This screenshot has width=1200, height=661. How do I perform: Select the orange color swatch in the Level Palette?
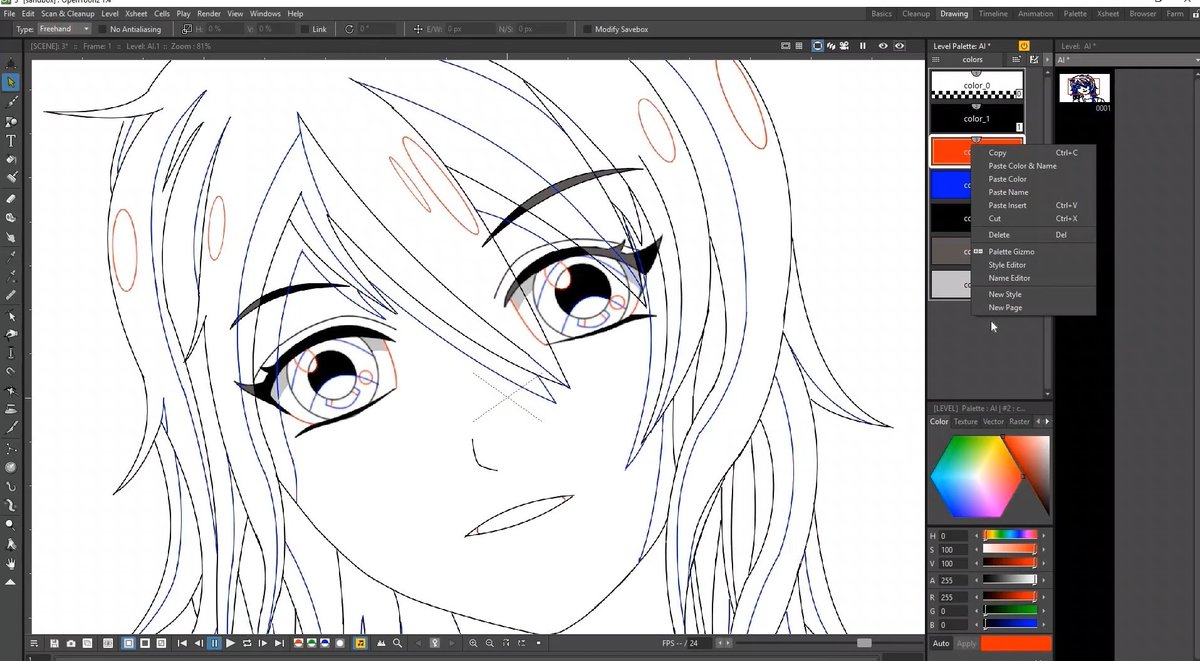(950, 151)
